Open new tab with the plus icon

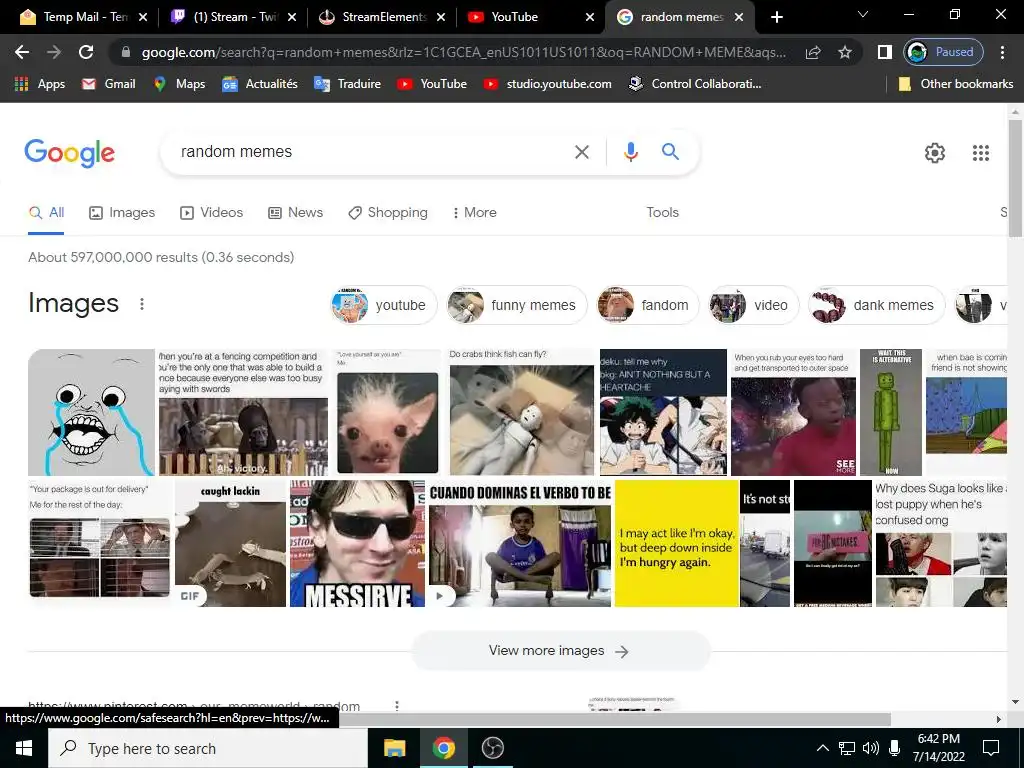[x=776, y=17]
